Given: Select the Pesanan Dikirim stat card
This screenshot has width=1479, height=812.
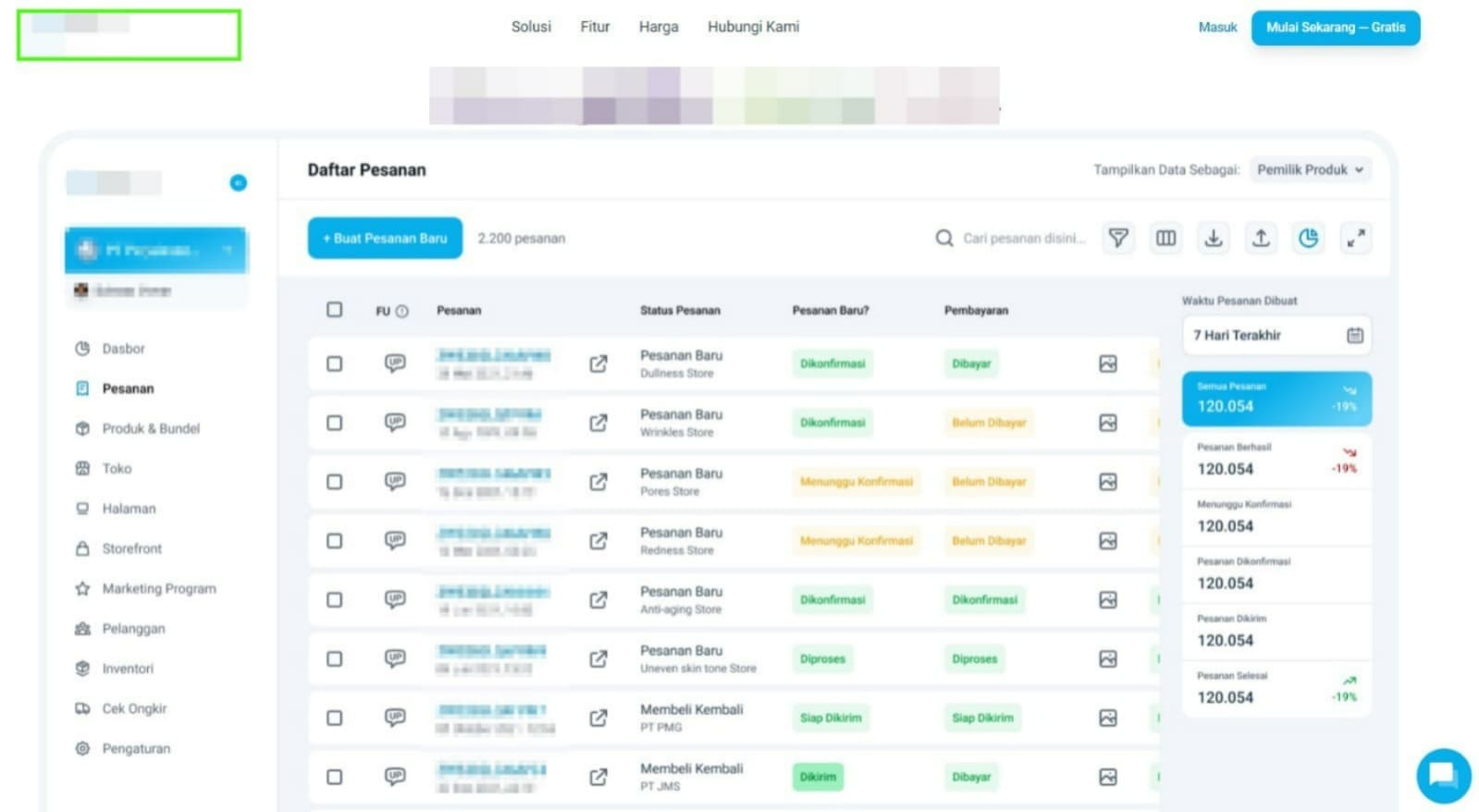Looking at the screenshot, I should pyautogui.click(x=1276, y=632).
